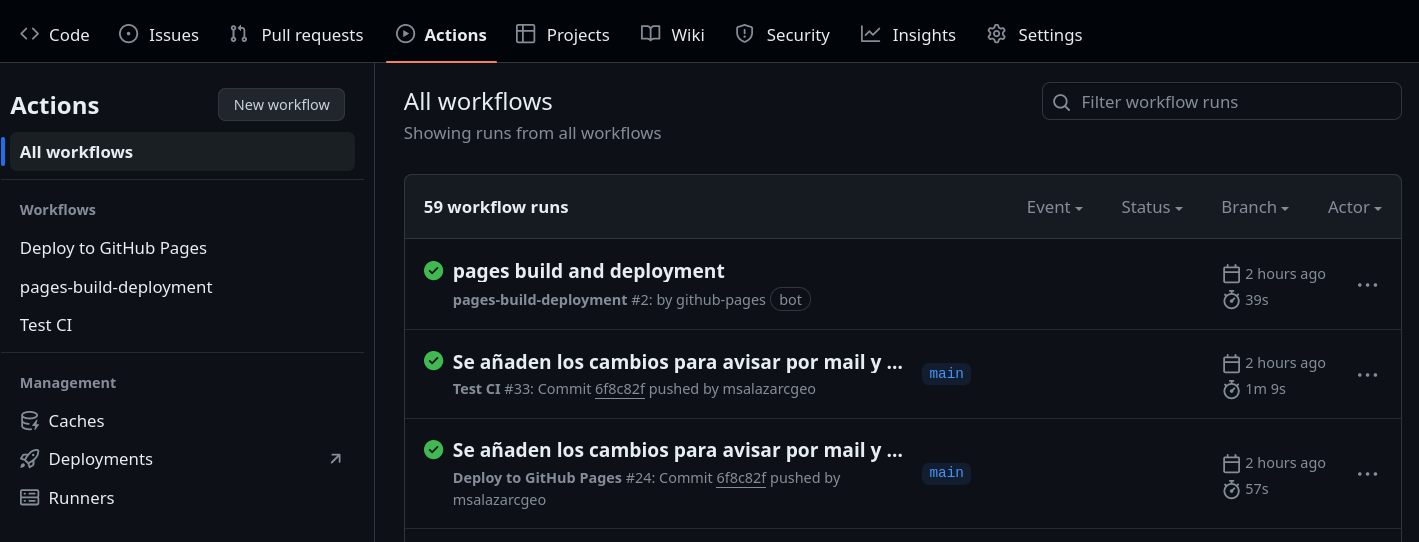Open kebab menu for pages build and deployment run

click(x=1367, y=285)
